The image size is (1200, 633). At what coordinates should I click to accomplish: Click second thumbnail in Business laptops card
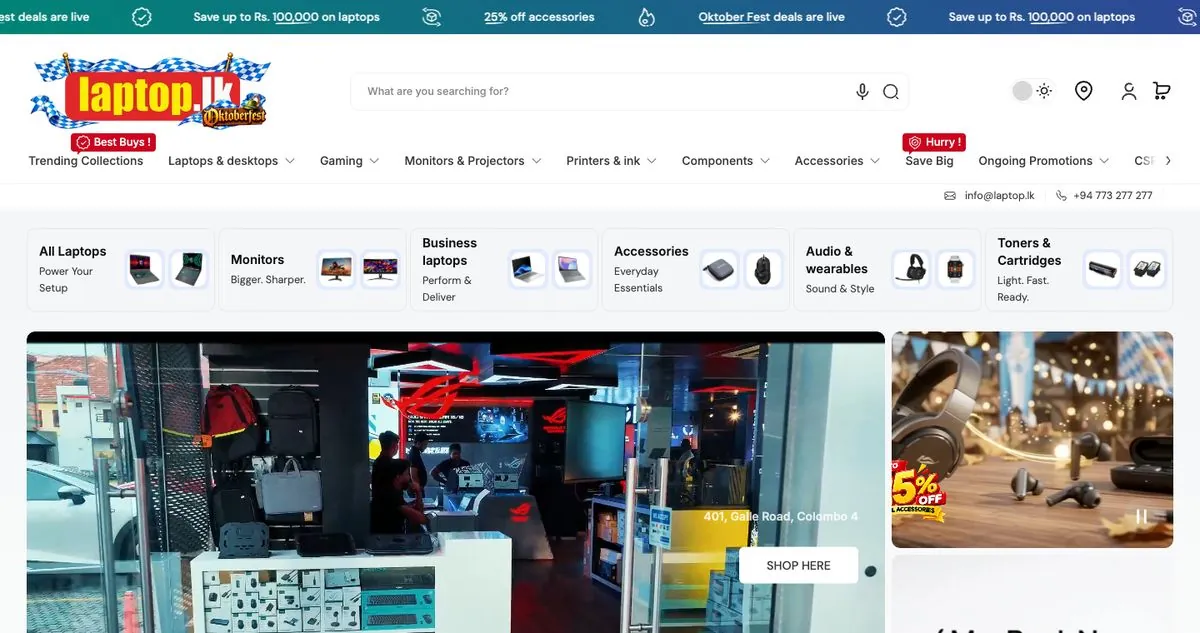click(572, 269)
